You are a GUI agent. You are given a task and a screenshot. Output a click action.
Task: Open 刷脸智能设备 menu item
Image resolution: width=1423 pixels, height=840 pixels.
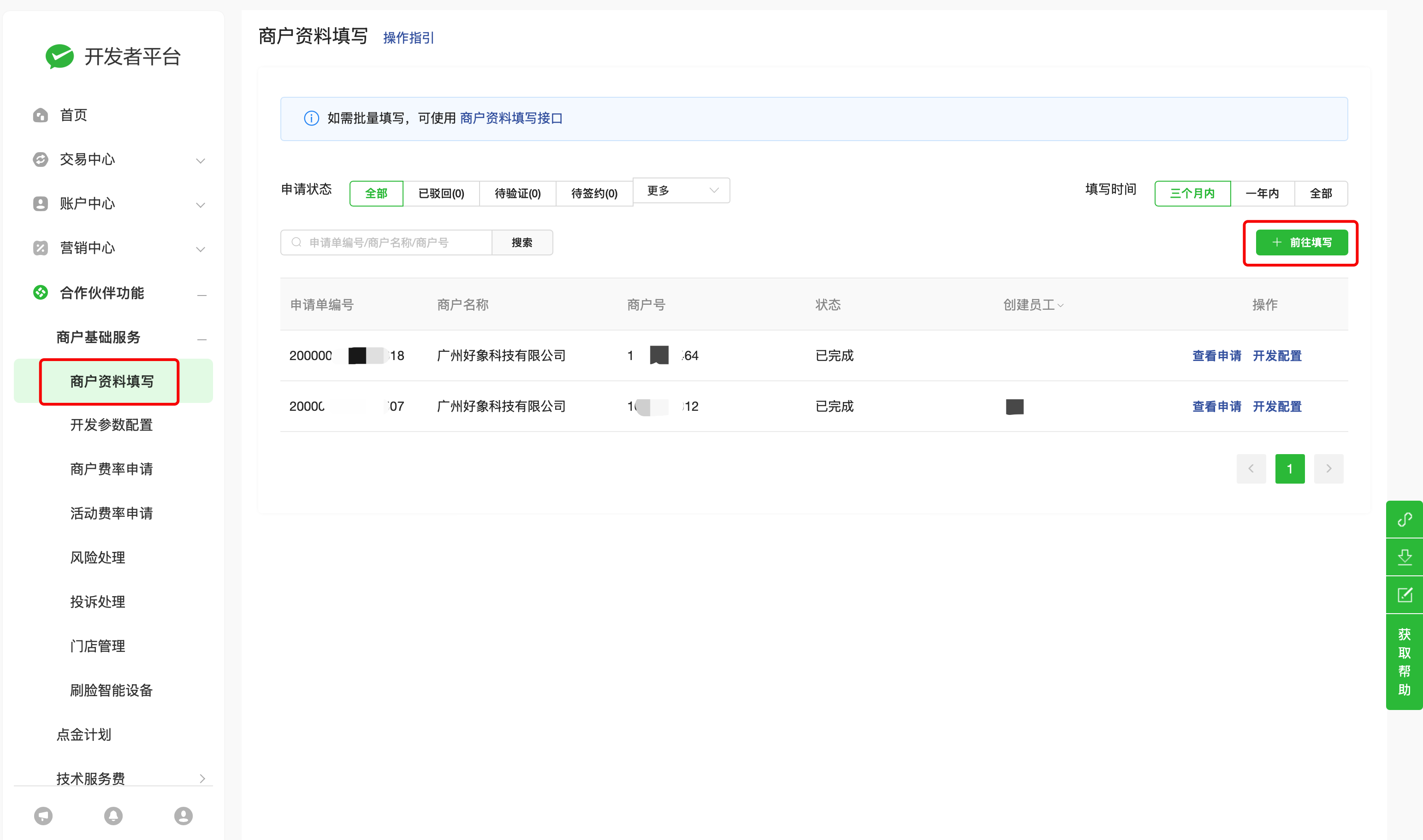(112, 691)
